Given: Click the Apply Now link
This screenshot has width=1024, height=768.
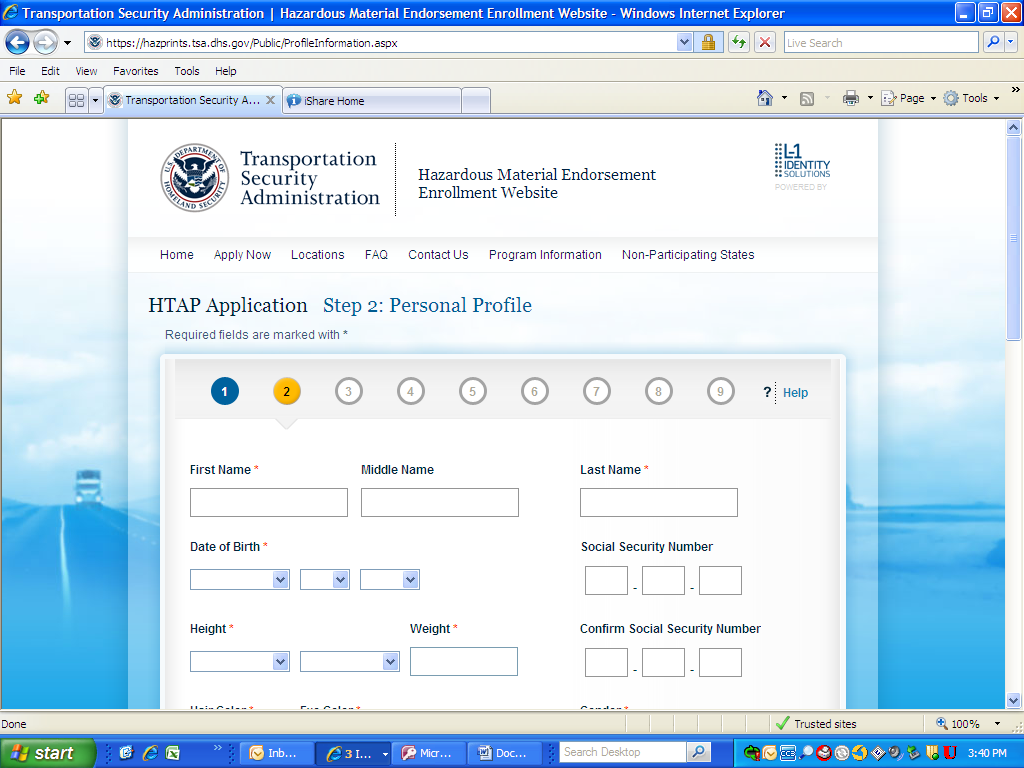Looking at the screenshot, I should (x=242, y=255).
